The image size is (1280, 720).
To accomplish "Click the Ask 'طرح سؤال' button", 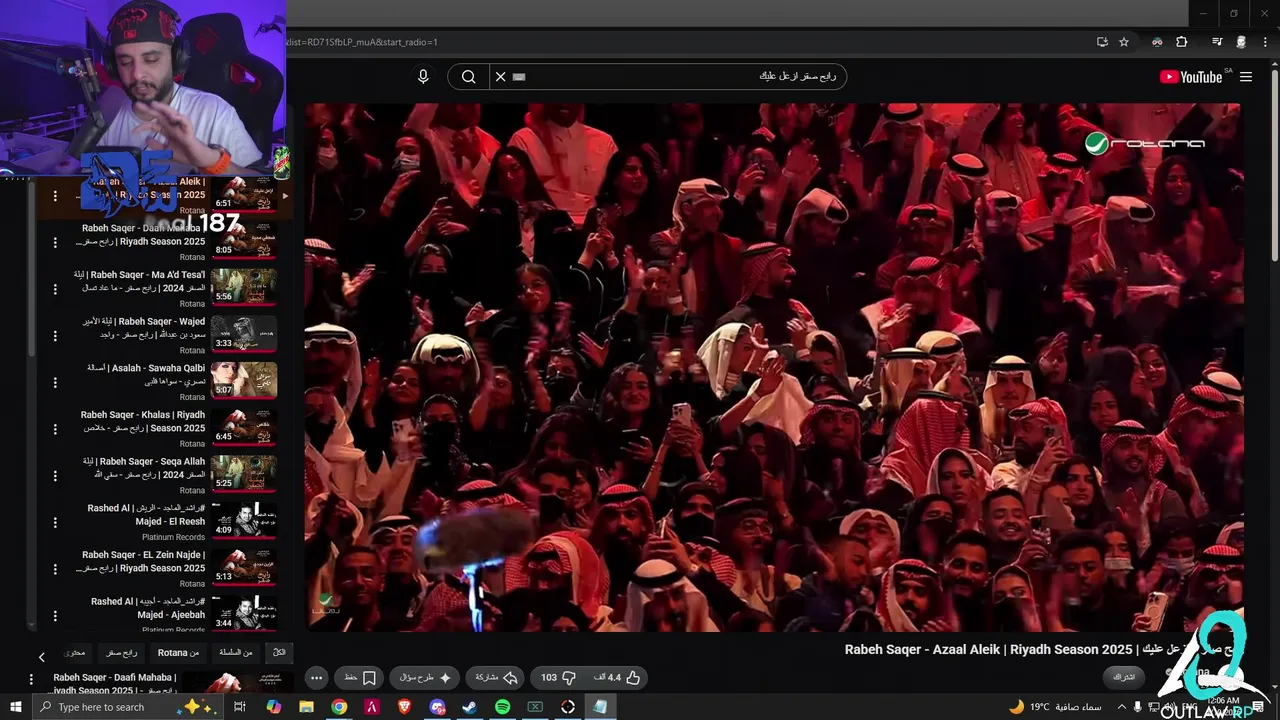I will 425,677.
